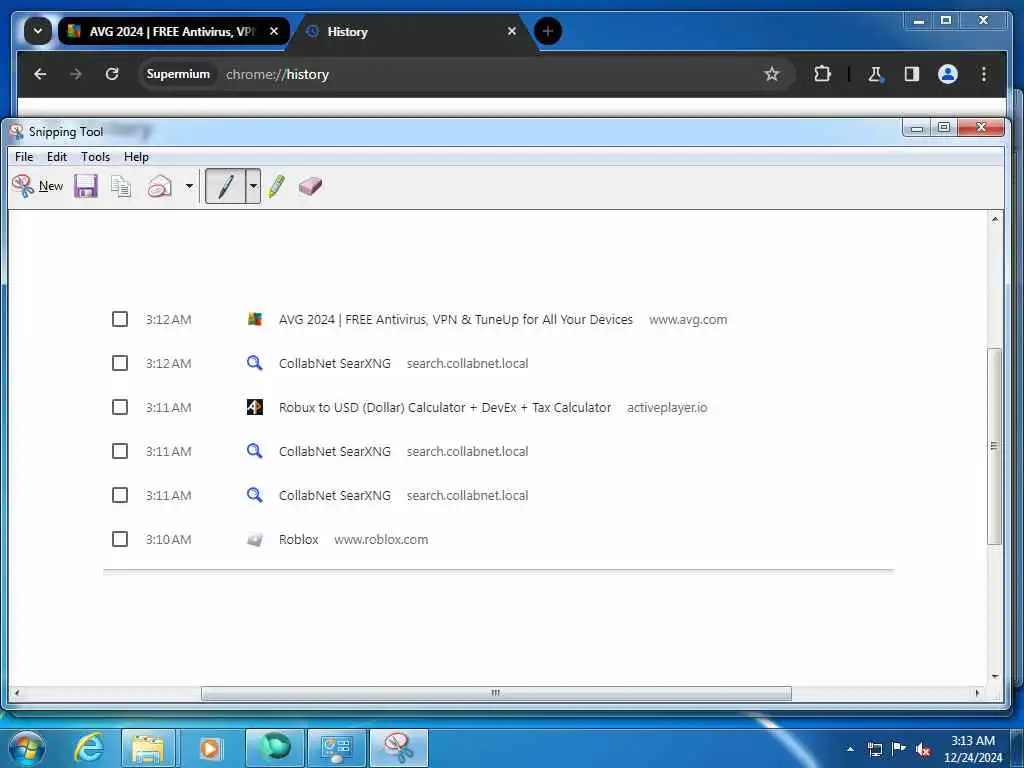The image size is (1024, 768).
Task: Open the Roblox history link
Action: [298, 539]
